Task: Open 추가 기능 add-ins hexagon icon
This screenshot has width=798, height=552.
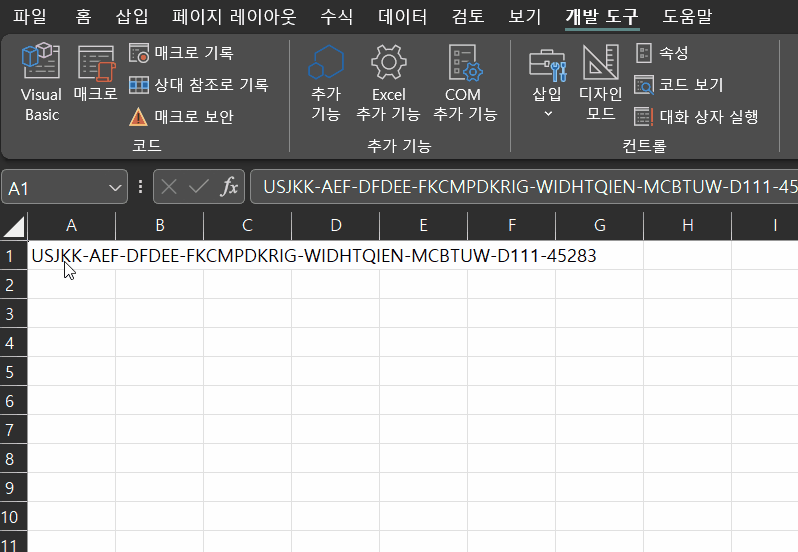Action: (326, 82)
